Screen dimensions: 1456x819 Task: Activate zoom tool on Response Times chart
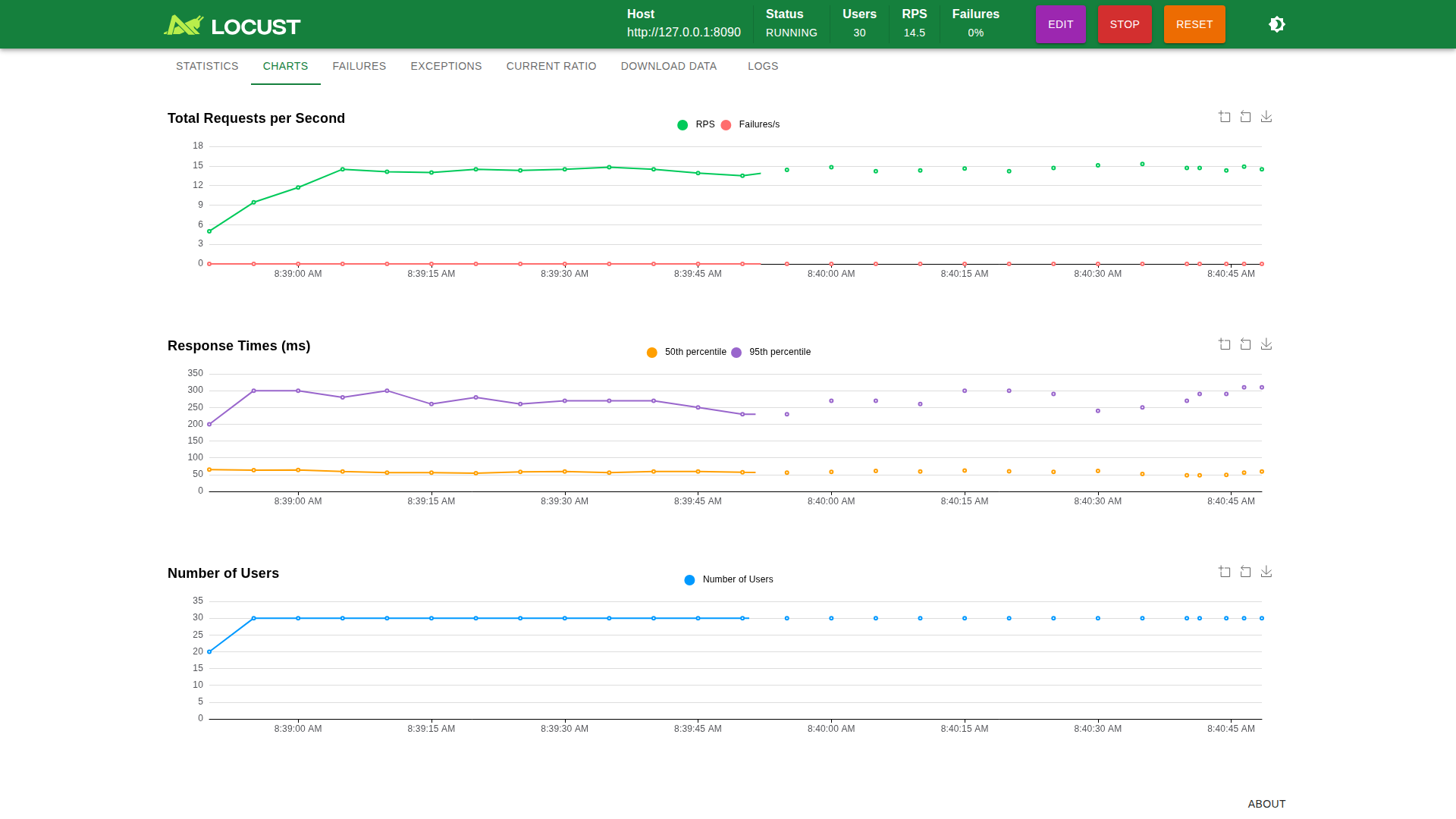tap(1225, 344)
